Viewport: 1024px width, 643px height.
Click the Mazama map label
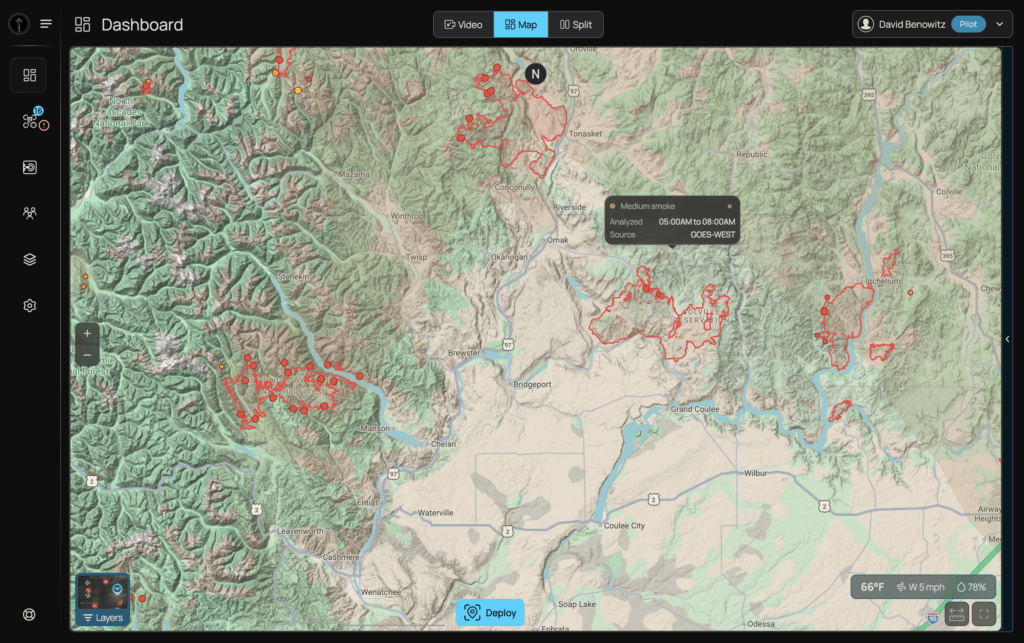point(354,174)
